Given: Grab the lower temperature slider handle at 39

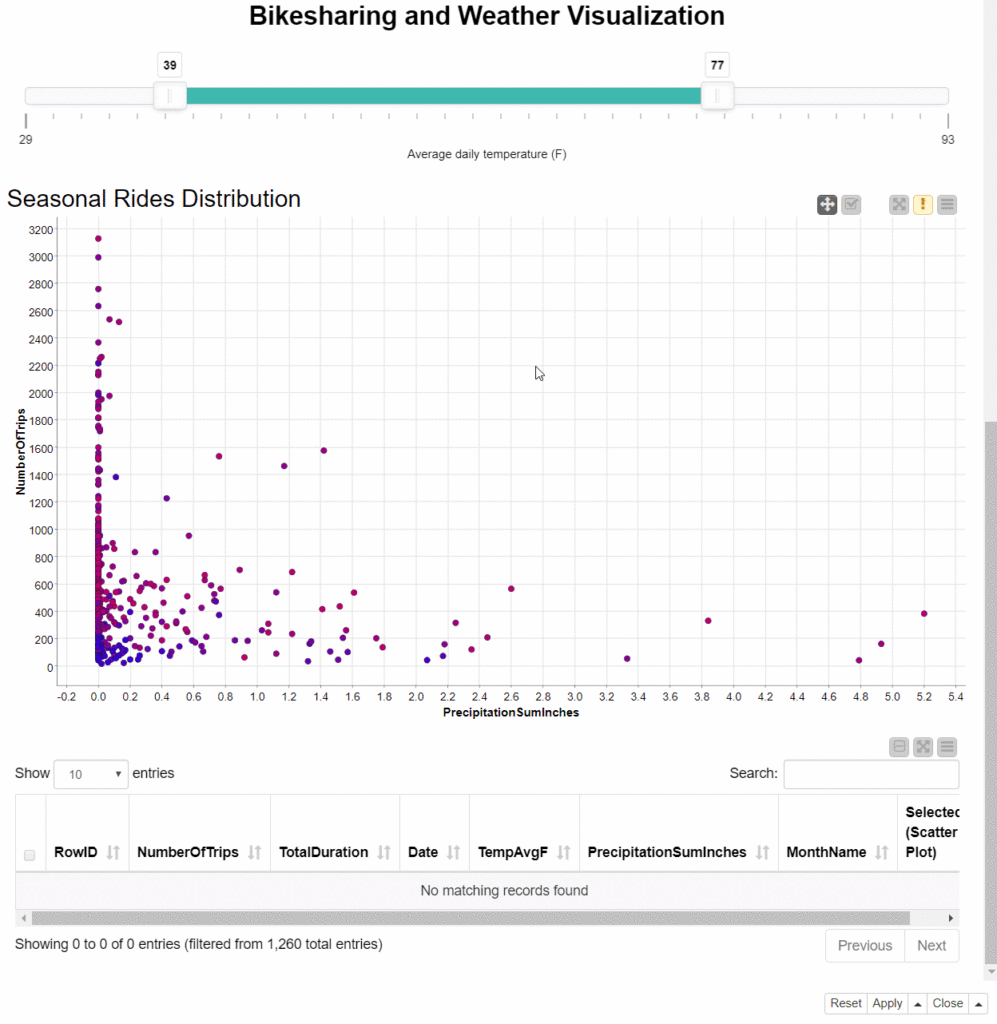Looking at the screenshot, I should click(170, 95).
